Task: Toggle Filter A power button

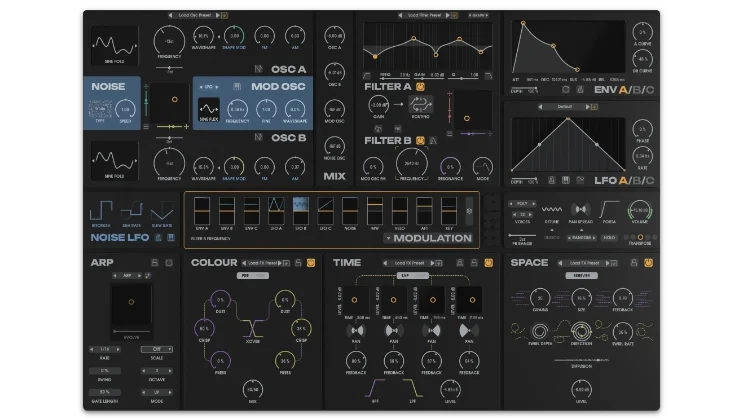Action: pyautogui.click(x=421, y=87)
